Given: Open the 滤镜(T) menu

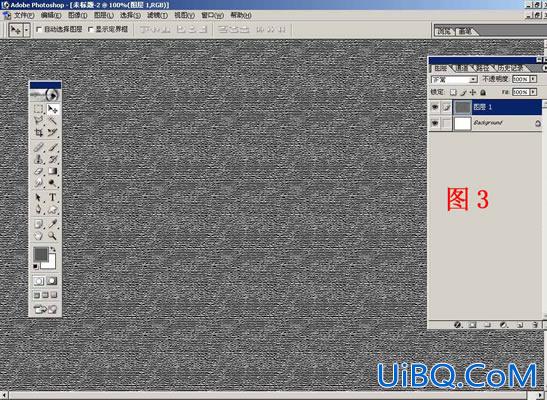Looking at the screenshot, I should [157, 15].
